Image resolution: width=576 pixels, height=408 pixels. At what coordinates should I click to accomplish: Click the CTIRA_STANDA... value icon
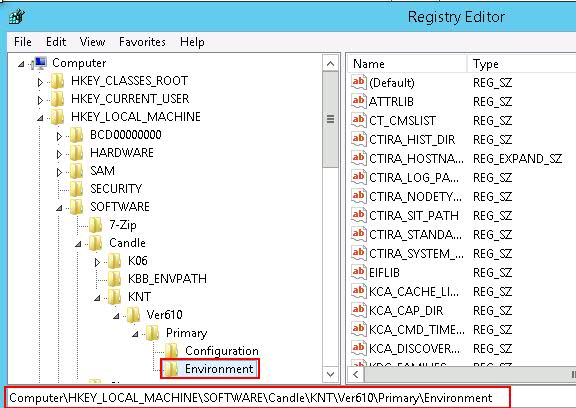(x=359, y=234)
